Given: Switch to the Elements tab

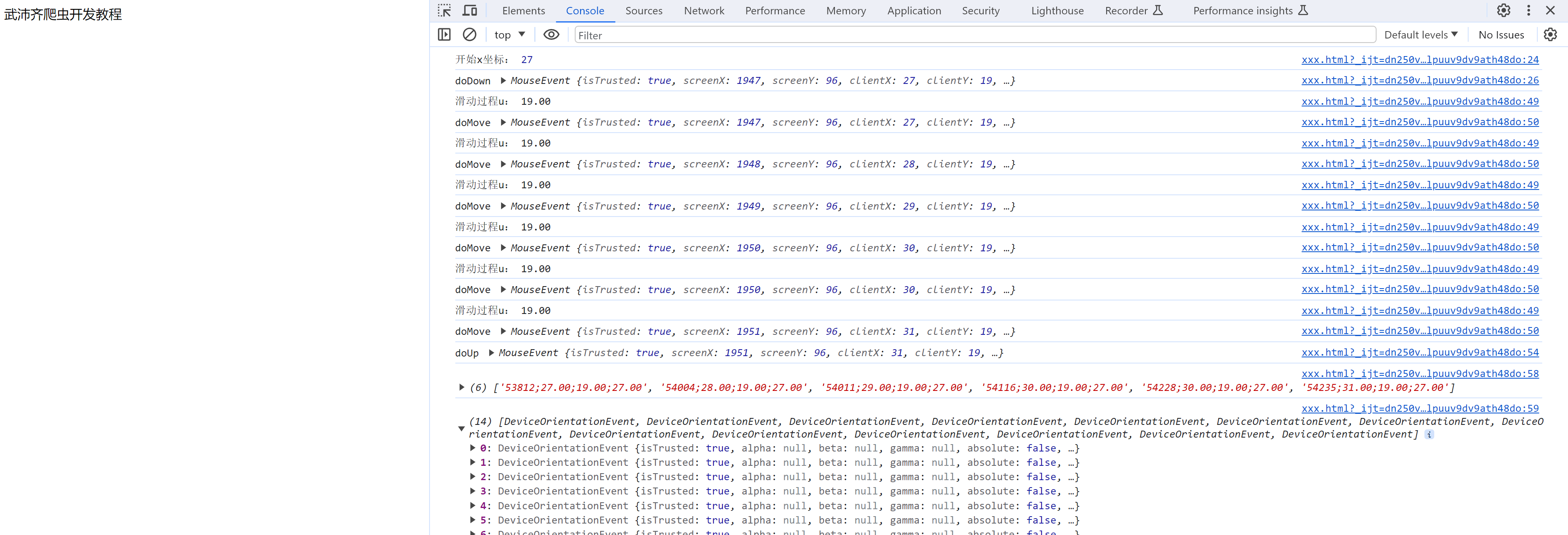Looking at the screenshot, I should point(524,10).
